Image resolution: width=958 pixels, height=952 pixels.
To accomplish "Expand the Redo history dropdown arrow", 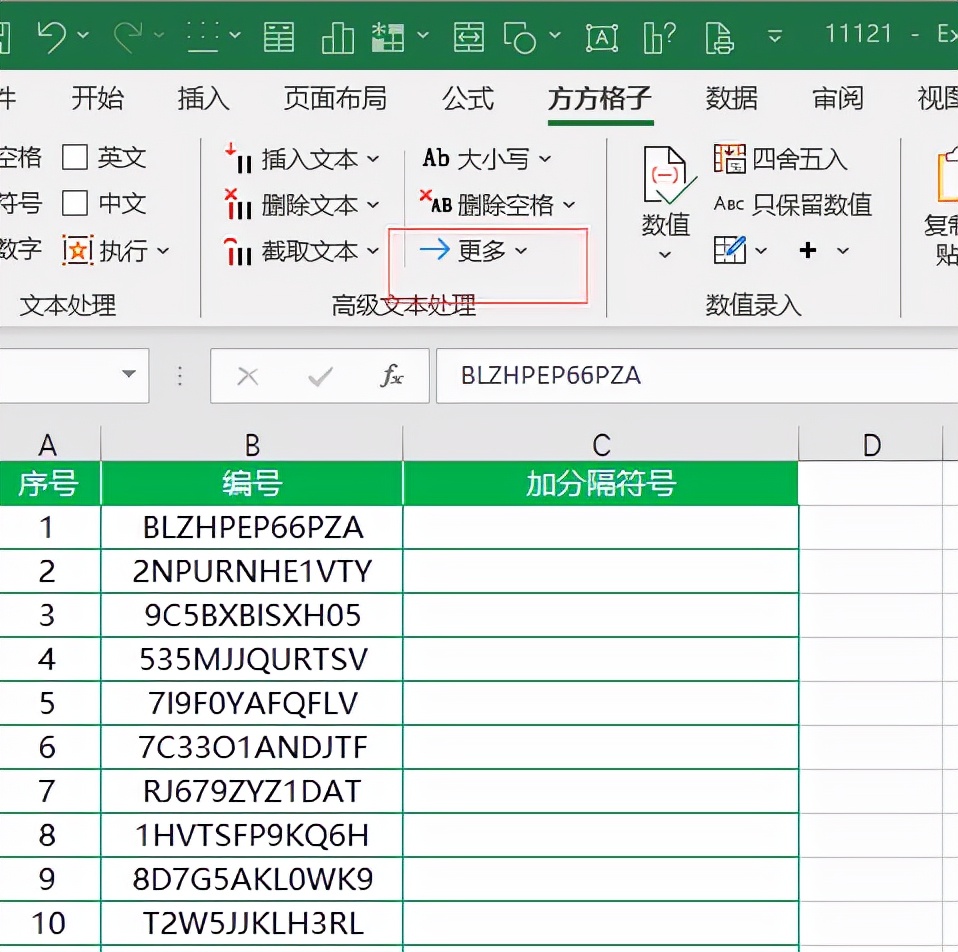I will point(159,35).
